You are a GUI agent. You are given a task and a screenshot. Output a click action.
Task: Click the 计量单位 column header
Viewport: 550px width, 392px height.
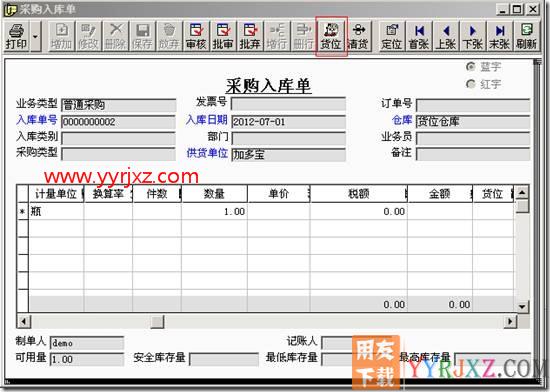tap(56, 194)
